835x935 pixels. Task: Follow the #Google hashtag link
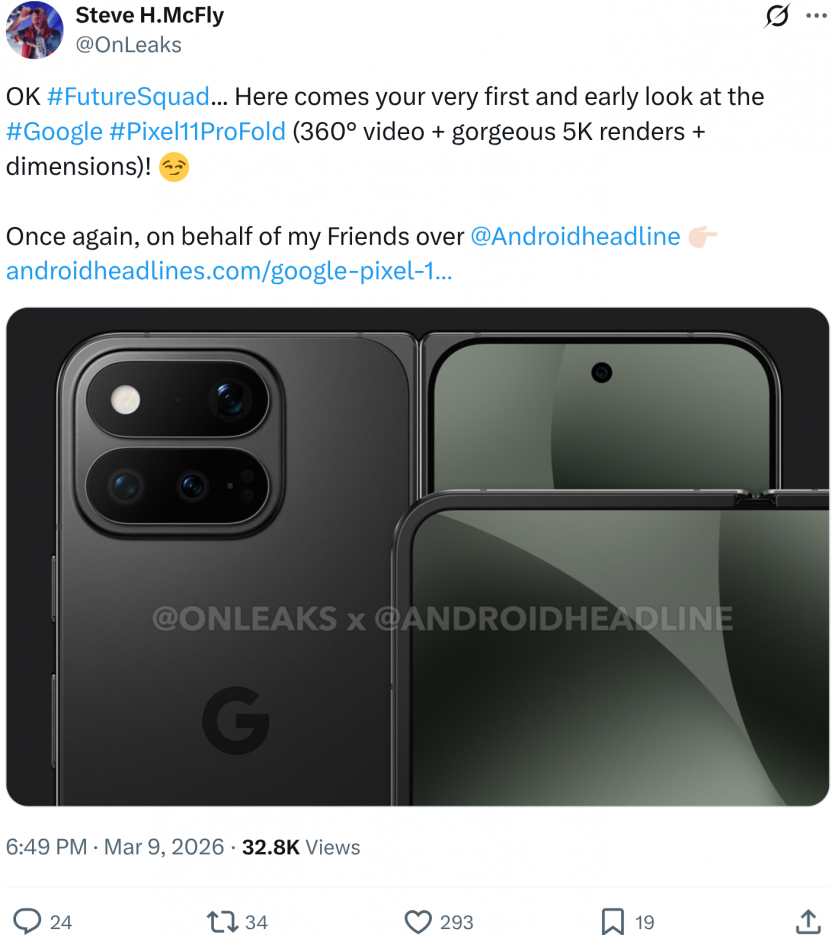[x=54, y=131]
